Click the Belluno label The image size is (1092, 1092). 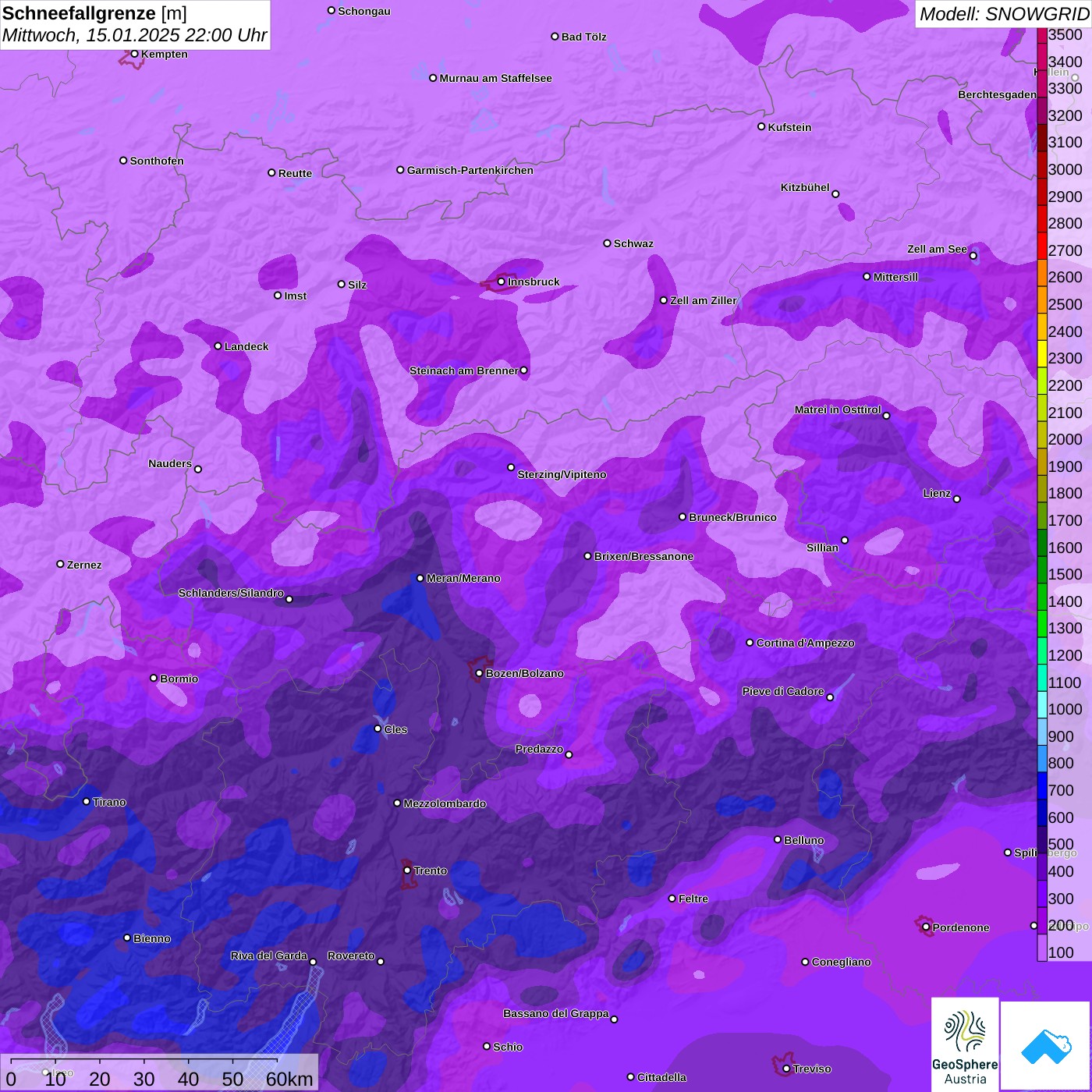pyautogui.click(x=804, y=840)
